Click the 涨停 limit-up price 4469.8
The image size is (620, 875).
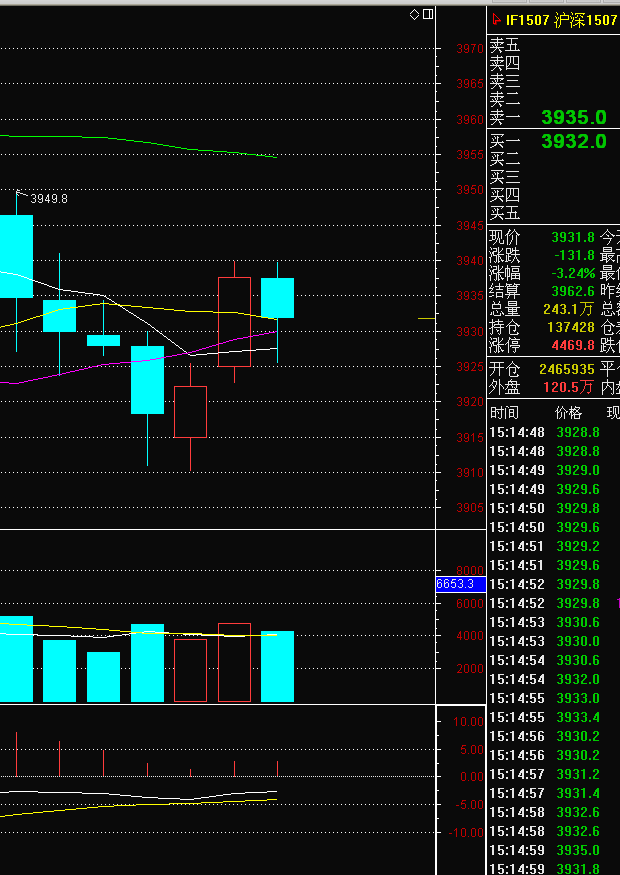click(571, 345)
